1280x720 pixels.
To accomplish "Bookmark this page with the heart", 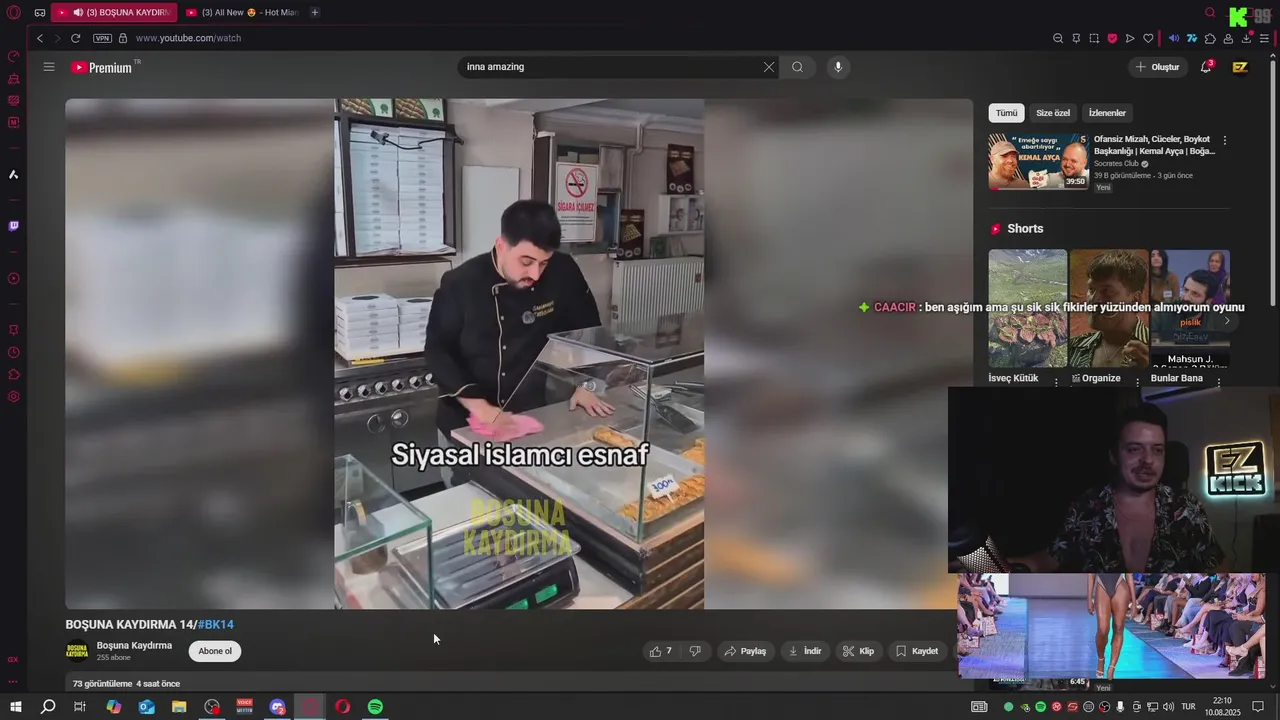I will [1148, 38].
